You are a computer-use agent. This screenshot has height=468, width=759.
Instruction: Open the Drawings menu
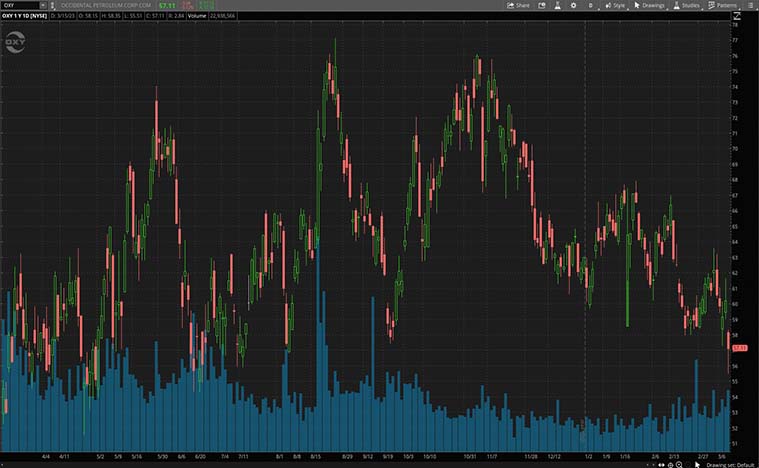649,5
